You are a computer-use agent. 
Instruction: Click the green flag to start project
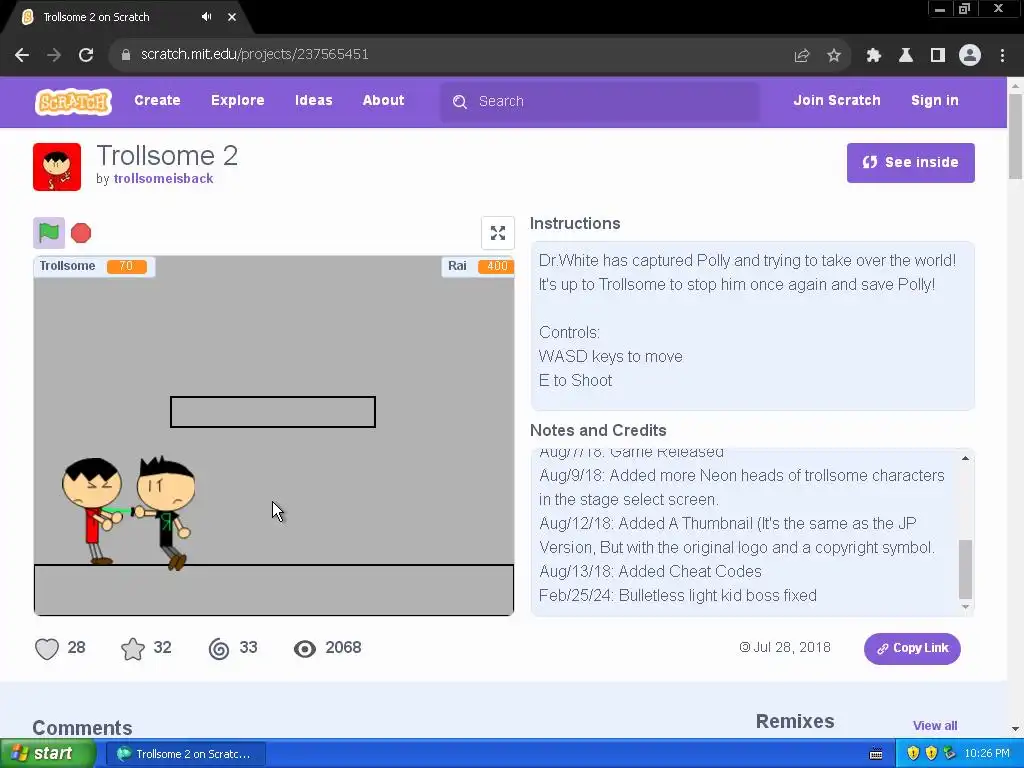(x=49, y=232)
